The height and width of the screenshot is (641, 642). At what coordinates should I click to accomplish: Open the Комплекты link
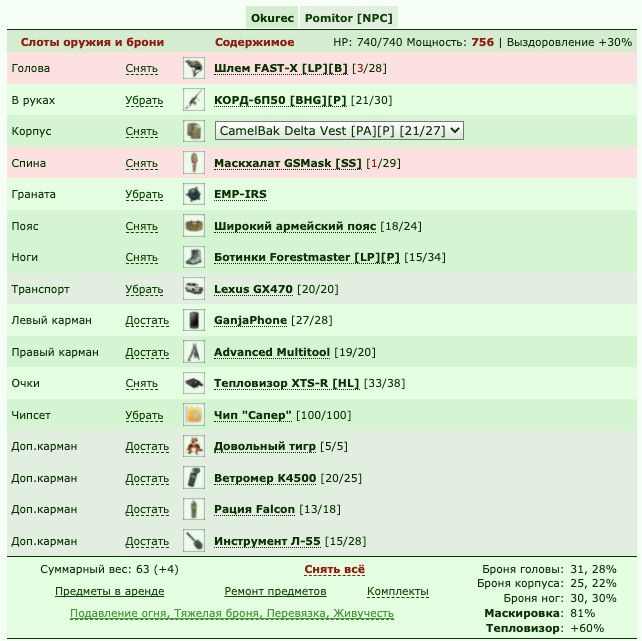[x=398, y=591]
